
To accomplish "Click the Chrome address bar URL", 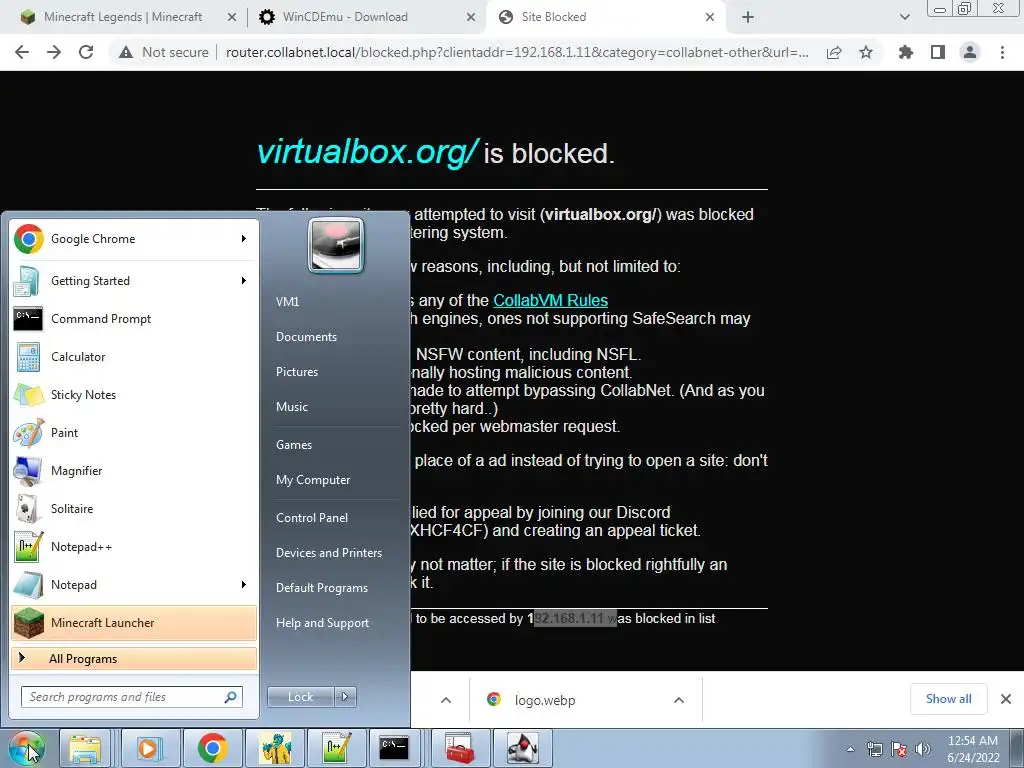I will pyautogui.click(x=517, y=52).
